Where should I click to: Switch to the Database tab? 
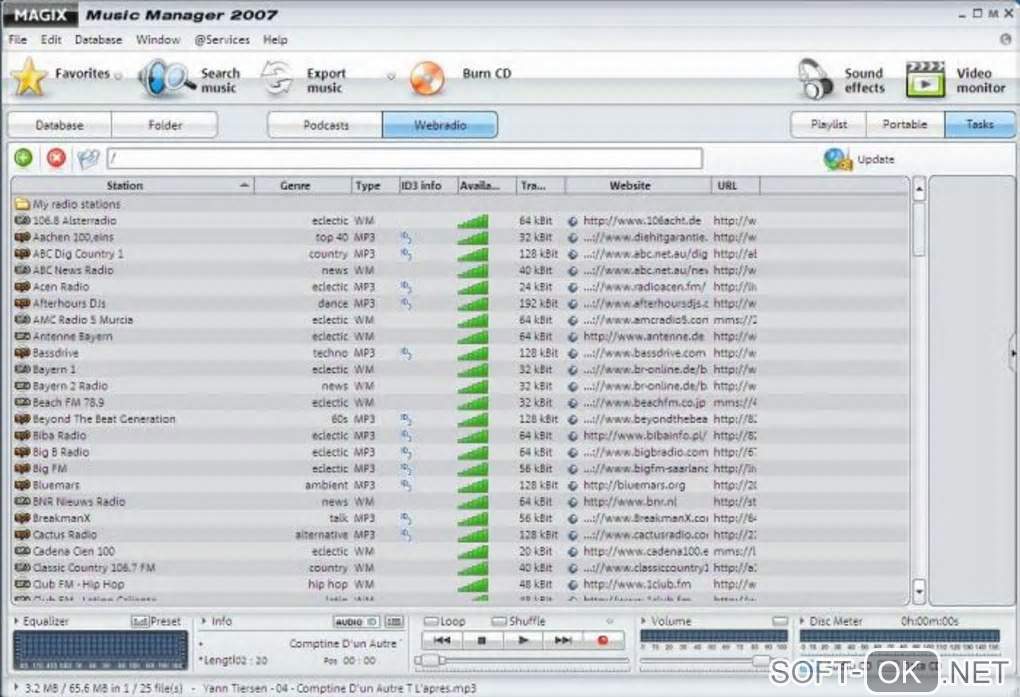(59, 125)
